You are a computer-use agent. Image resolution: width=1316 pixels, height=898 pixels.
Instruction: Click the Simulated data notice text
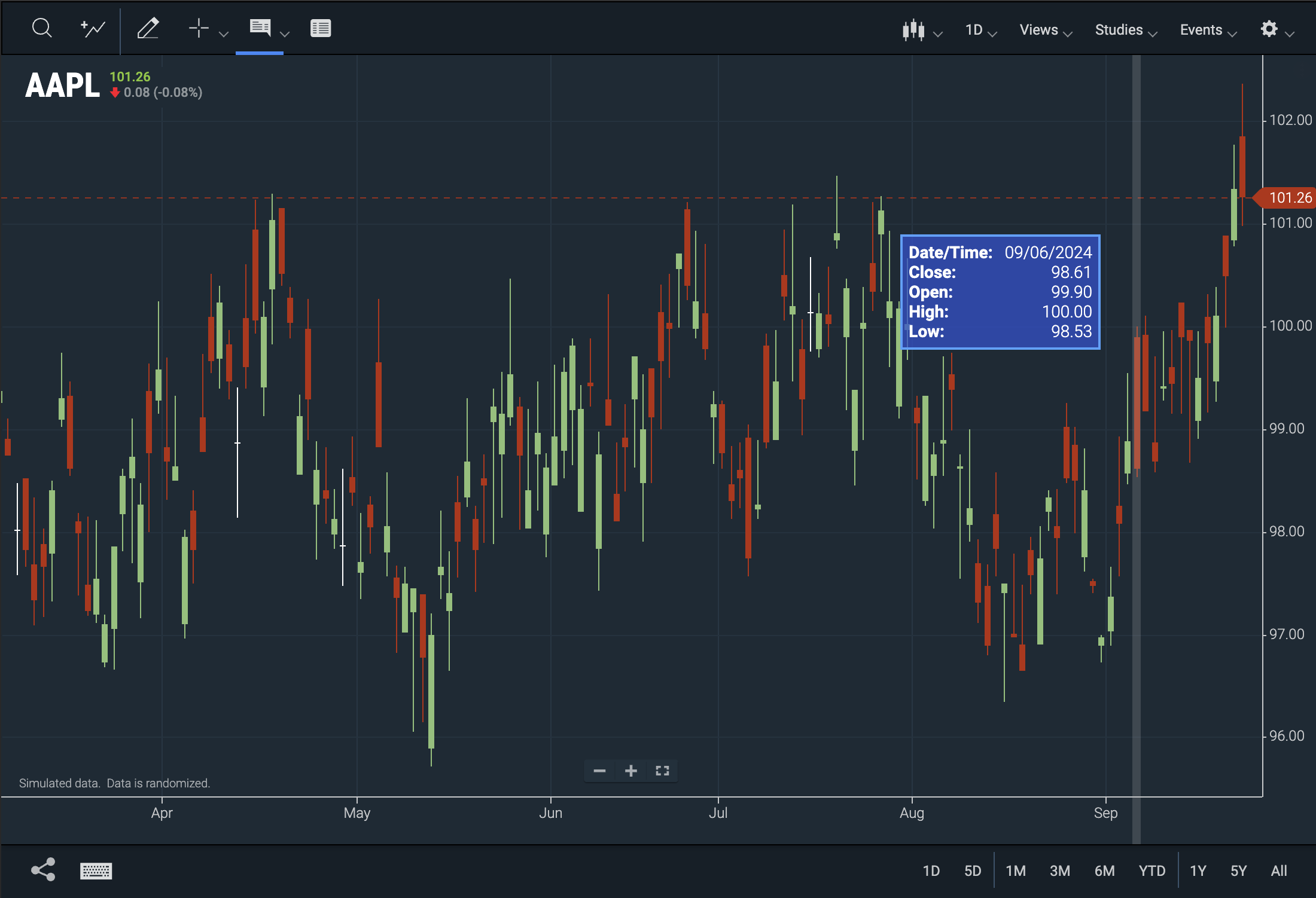point(114,783)
